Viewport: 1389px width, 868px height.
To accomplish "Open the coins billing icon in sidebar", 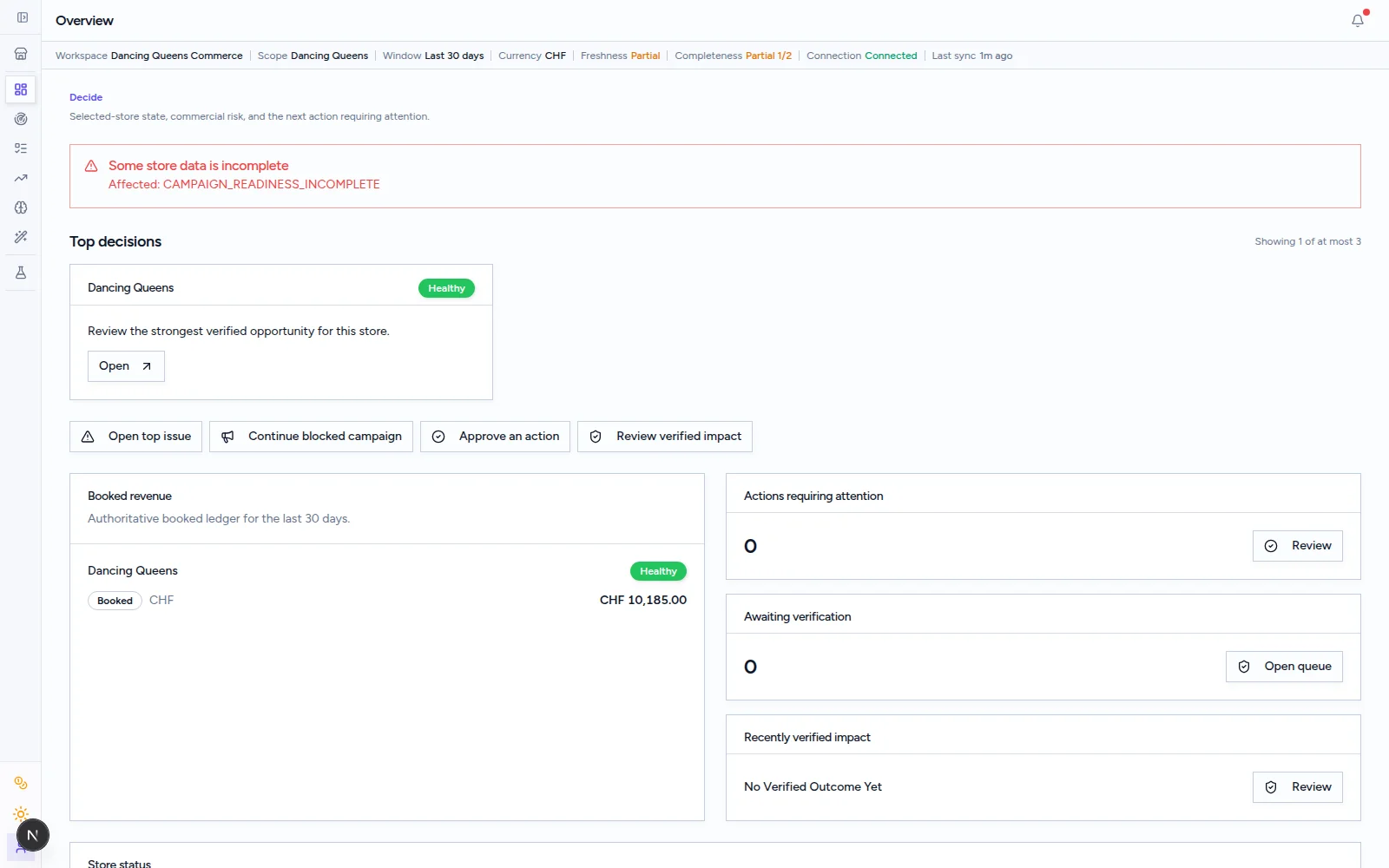I will click(21, 783).
